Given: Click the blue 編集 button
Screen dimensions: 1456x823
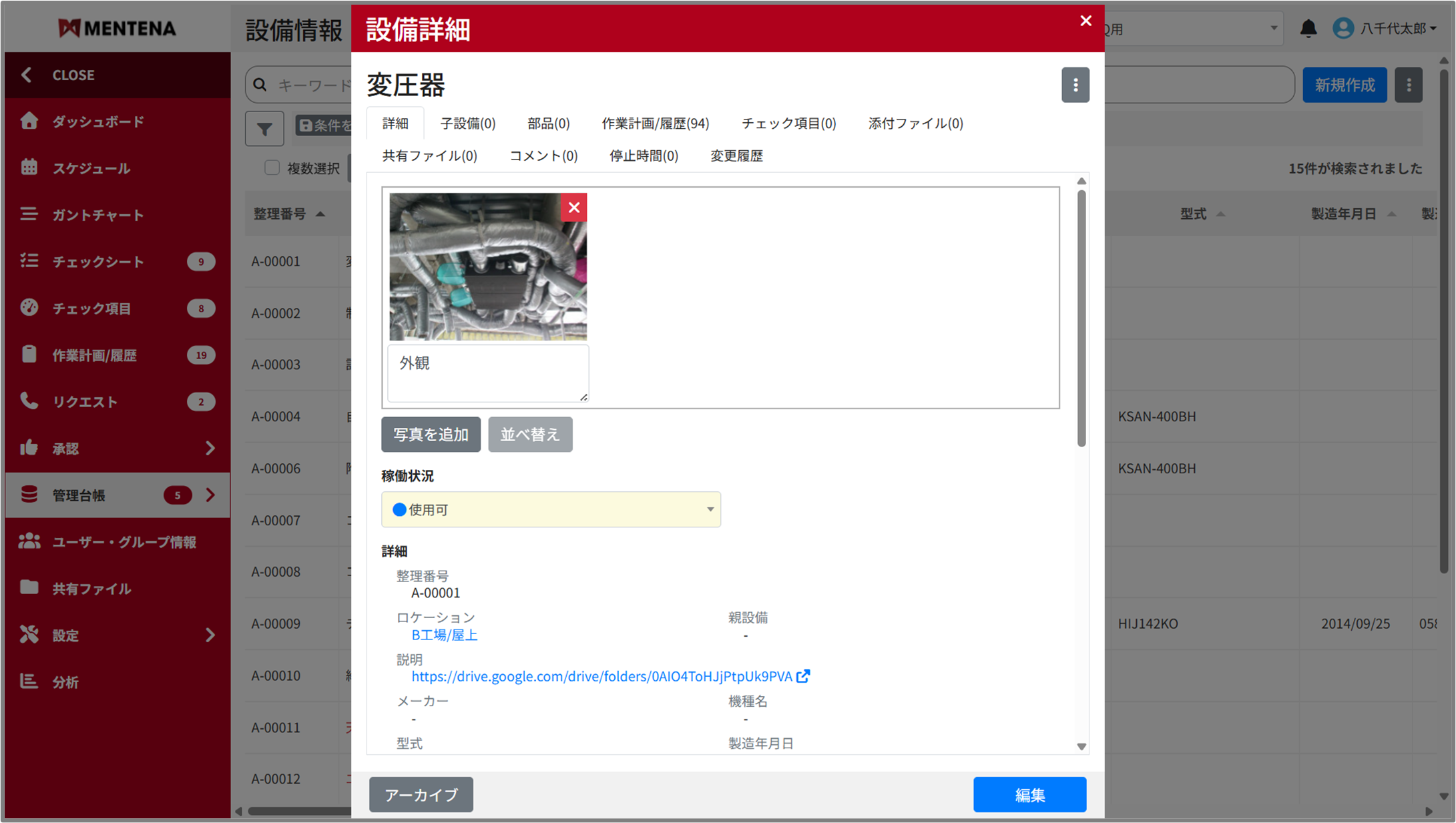Looking at the screenshot, I should [1029, 794].
